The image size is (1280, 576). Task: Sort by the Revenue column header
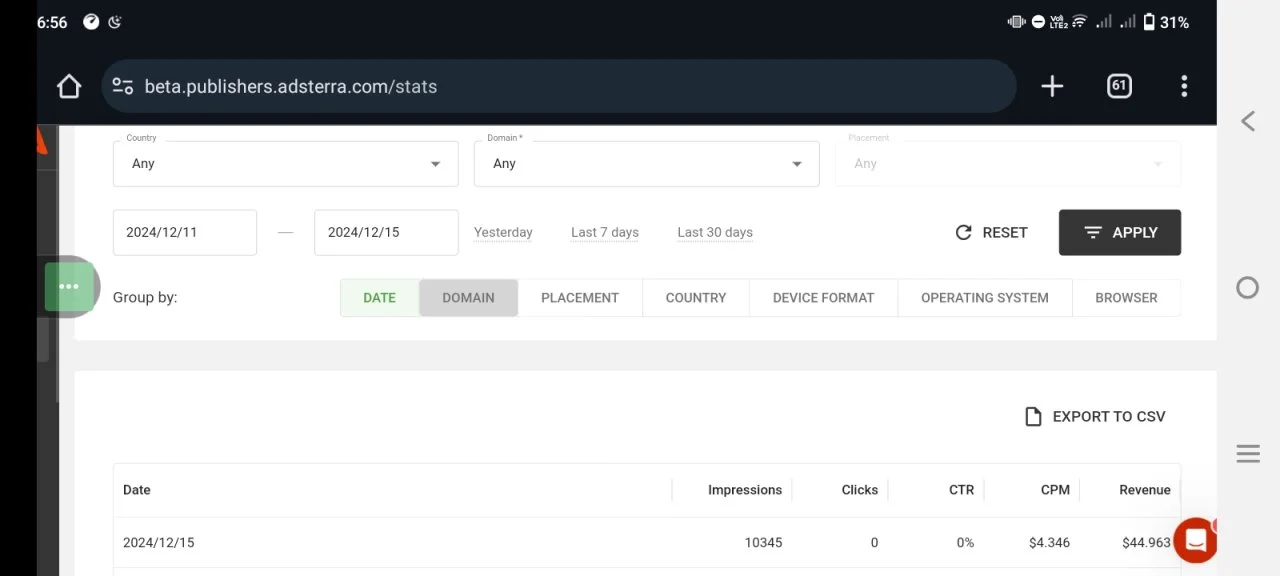click(1145, 490)
